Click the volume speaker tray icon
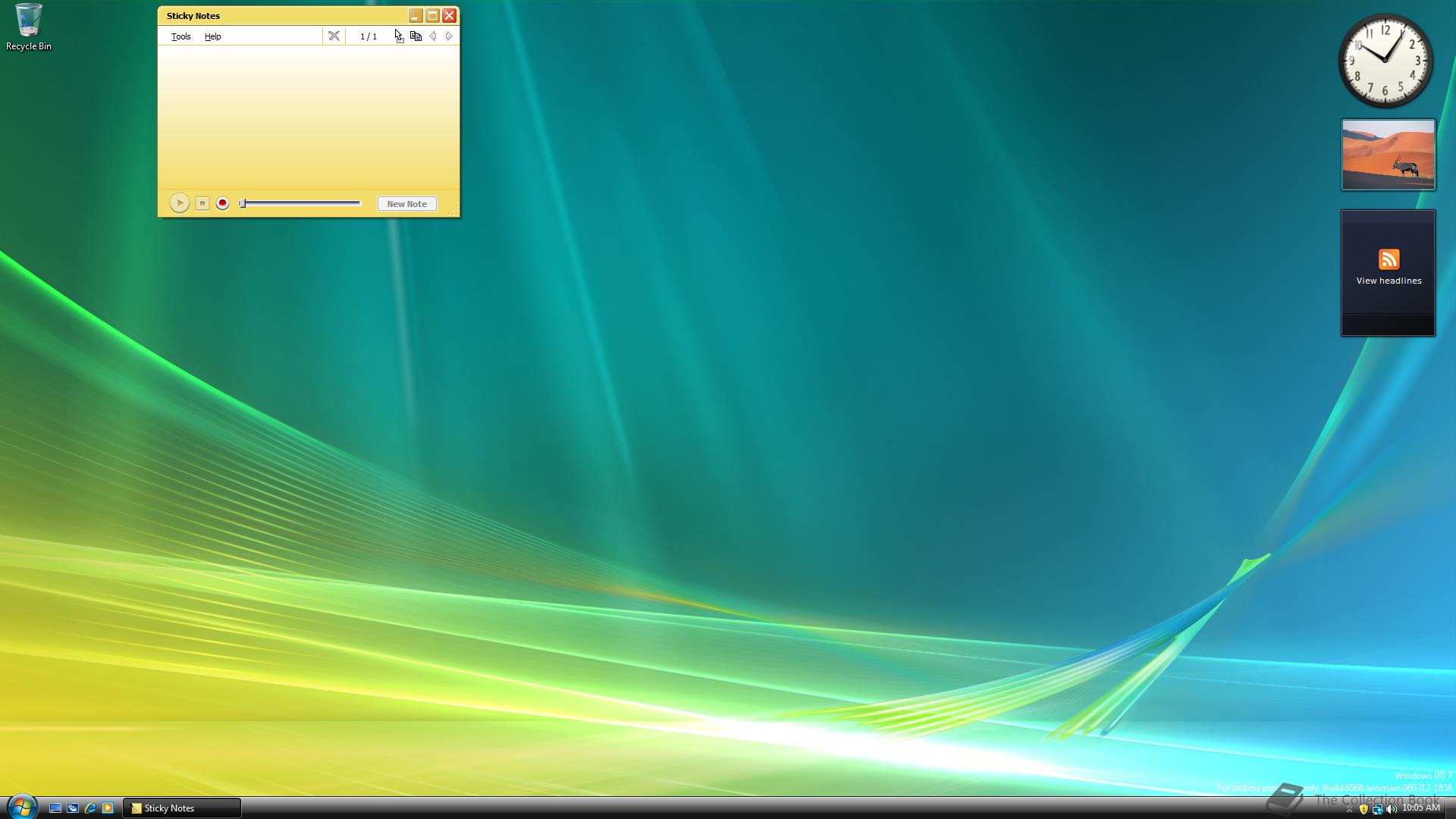 pos(1391,809)
